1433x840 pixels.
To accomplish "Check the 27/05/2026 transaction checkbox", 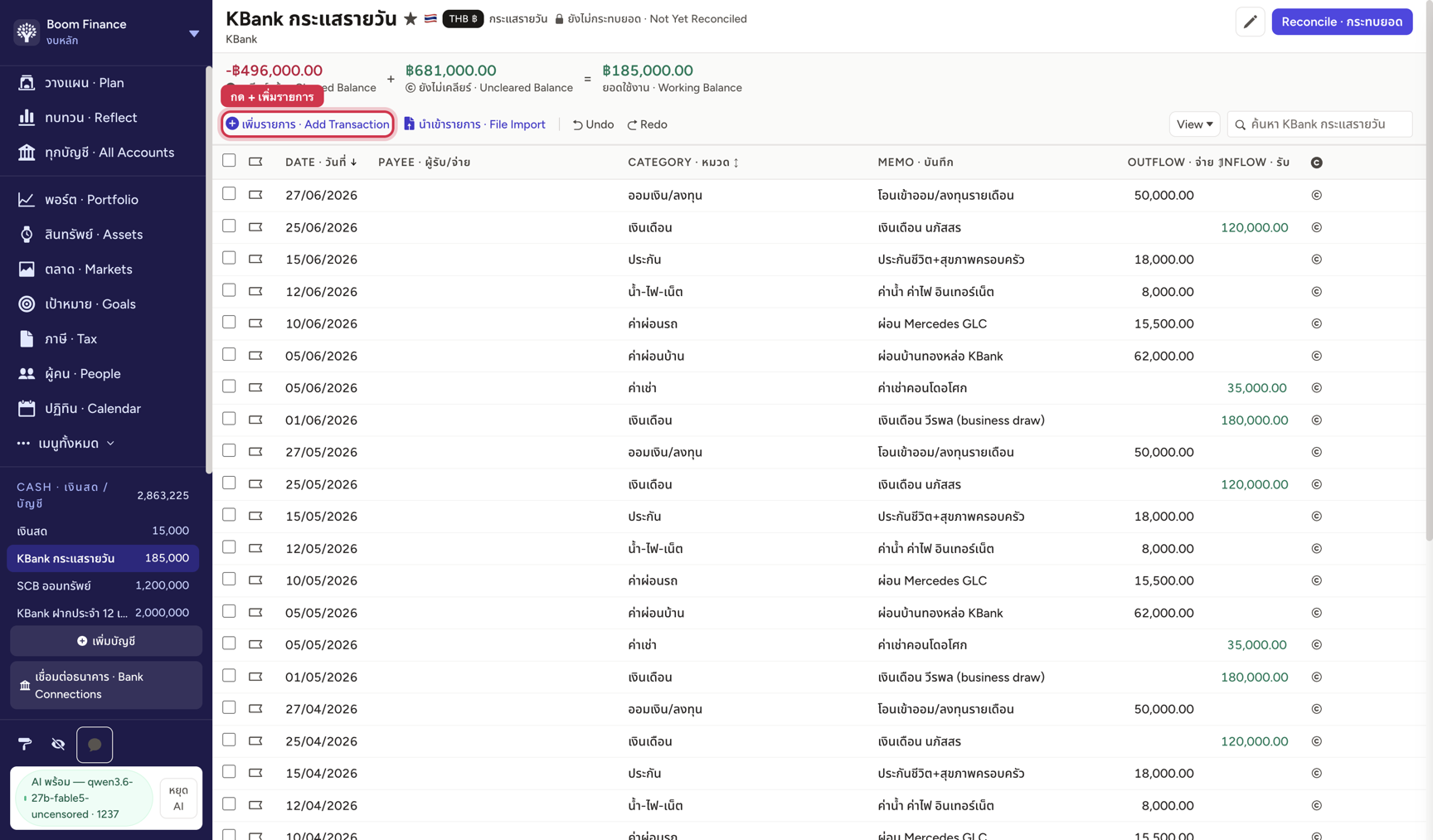I will pyautogui.click(x=229, y=450).
